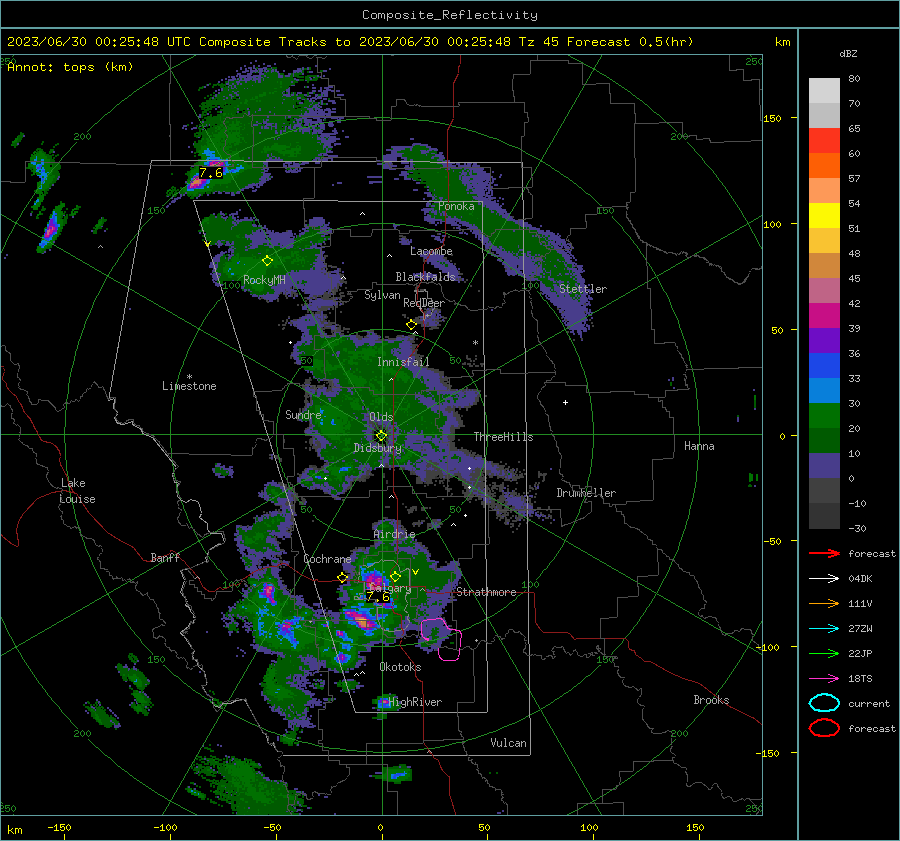900x841 pixels.
Task: Click the cyan 'current' ellipse in legend
Action: 824,703
